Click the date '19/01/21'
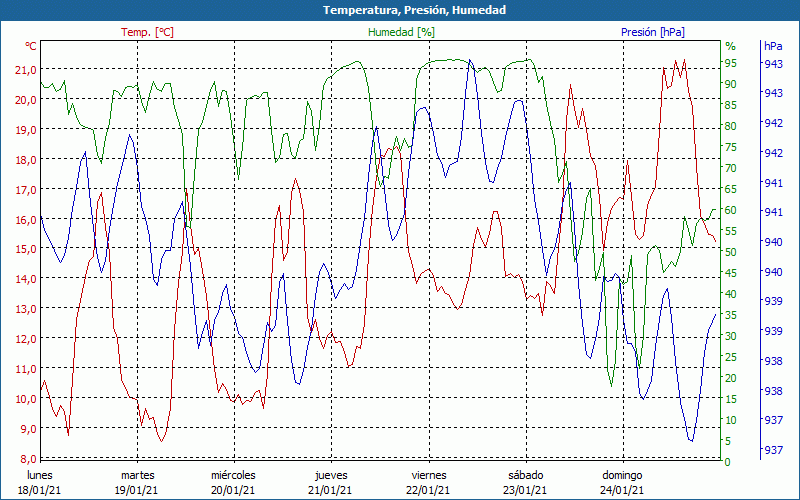Image resolution: width=800 pixels, height=500 pixels. (x=136, y=491)
